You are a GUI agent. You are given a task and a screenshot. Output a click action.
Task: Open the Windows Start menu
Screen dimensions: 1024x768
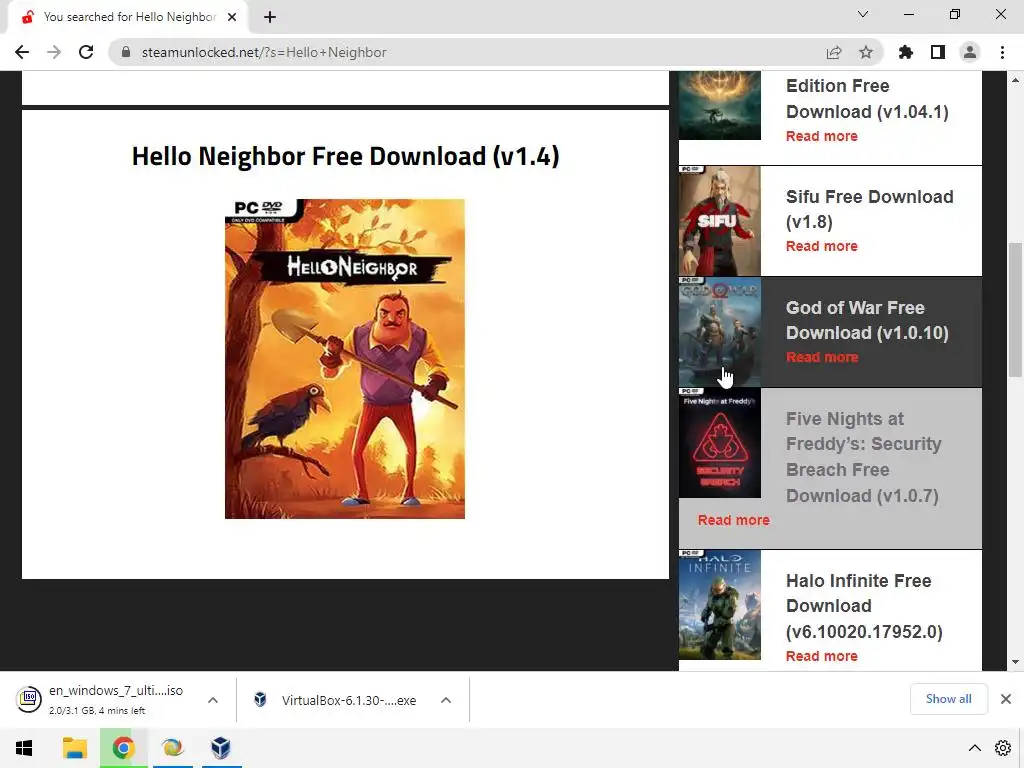(x=24, y=748)
